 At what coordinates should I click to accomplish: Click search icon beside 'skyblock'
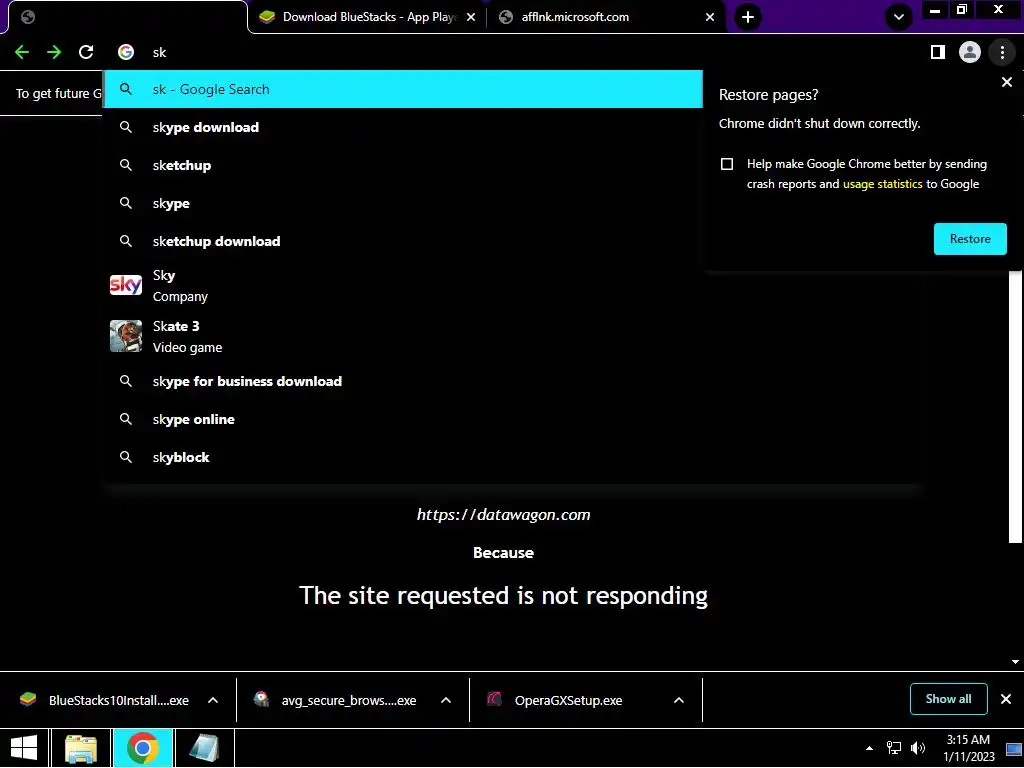[126, 457]
